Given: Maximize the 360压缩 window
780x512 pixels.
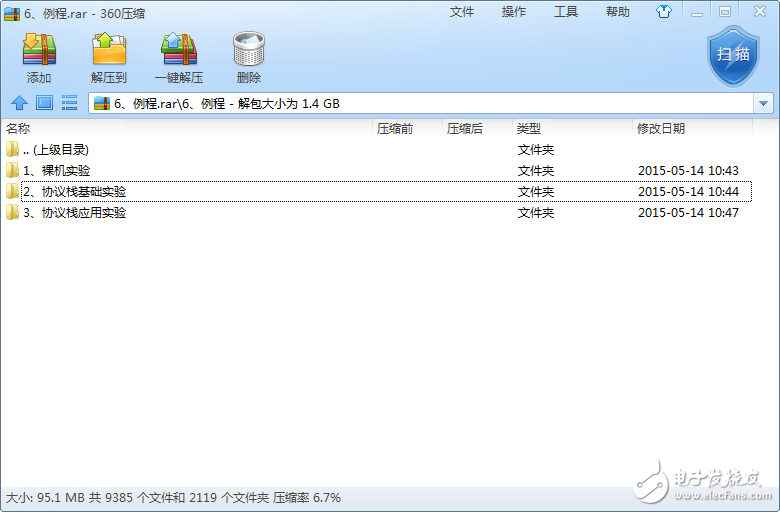Looking at the screenshot, I should pos(725,12).
